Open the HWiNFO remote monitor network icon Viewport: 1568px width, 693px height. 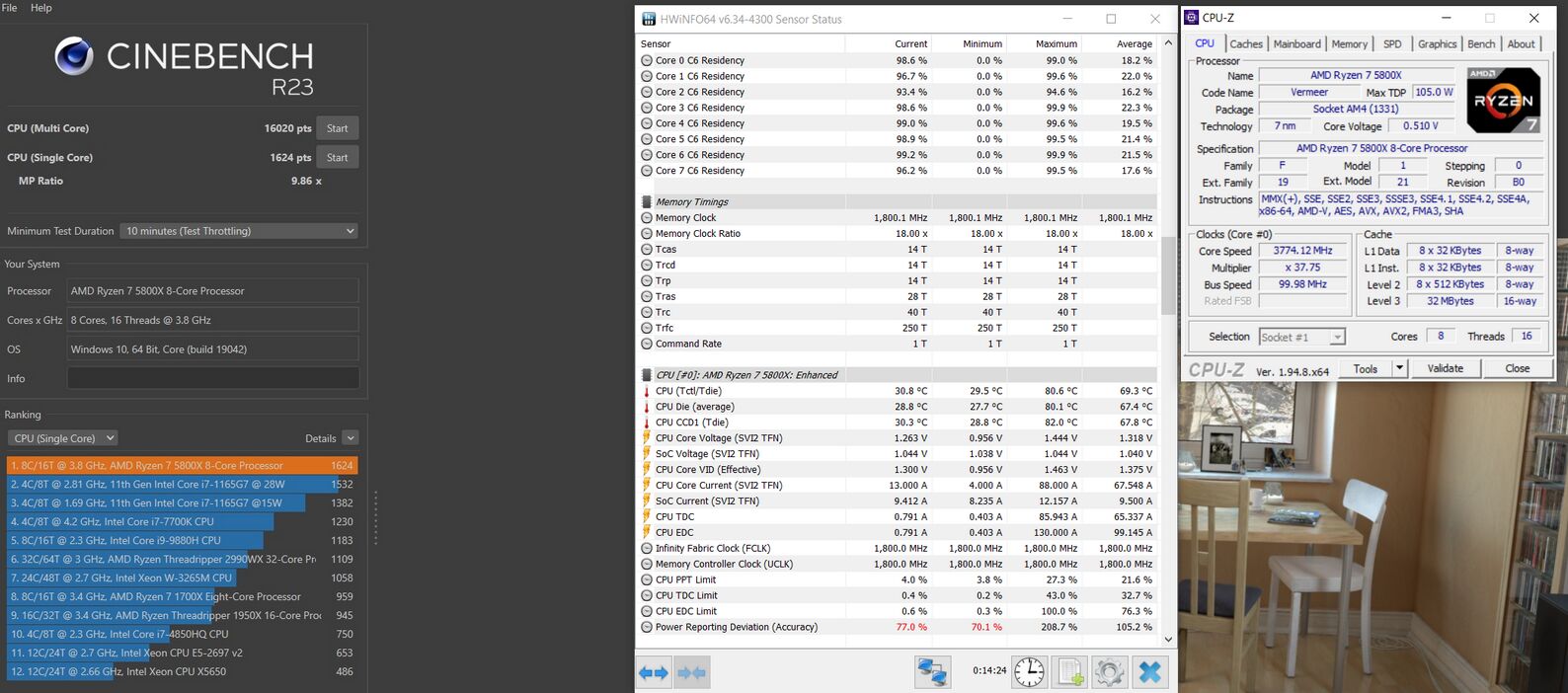tap(932, 672)
